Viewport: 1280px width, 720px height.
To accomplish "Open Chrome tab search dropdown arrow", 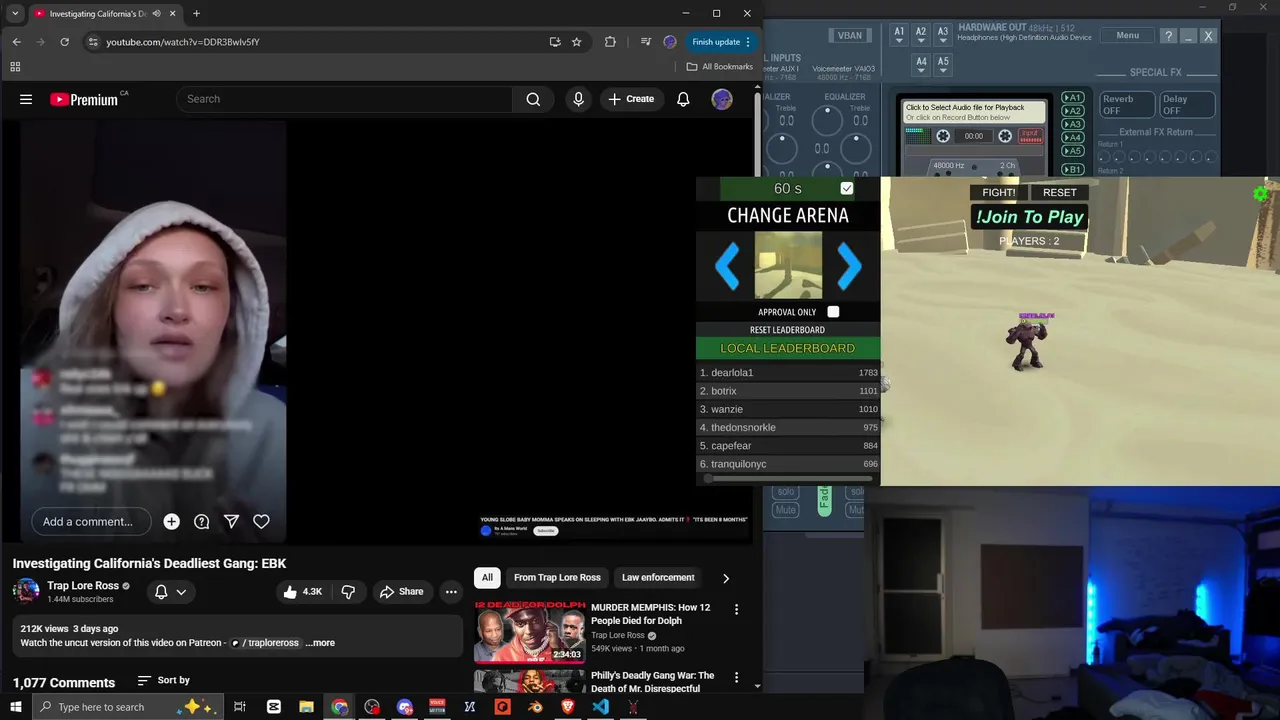I will pyautogui.click(x=15, y=14).
